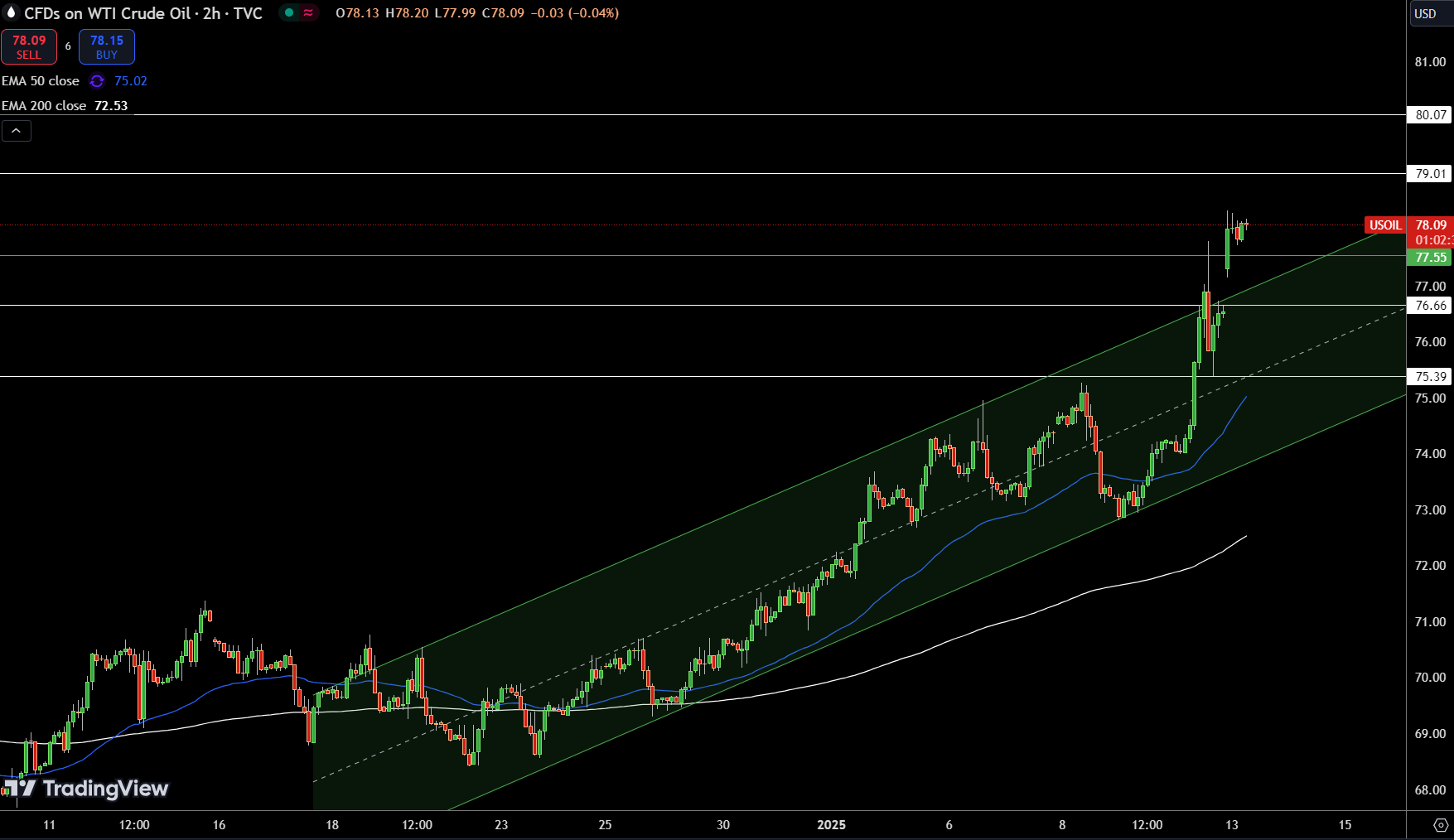Click the O78.13 open value in header
1454x840 pixels.
(x=357, y=13)
